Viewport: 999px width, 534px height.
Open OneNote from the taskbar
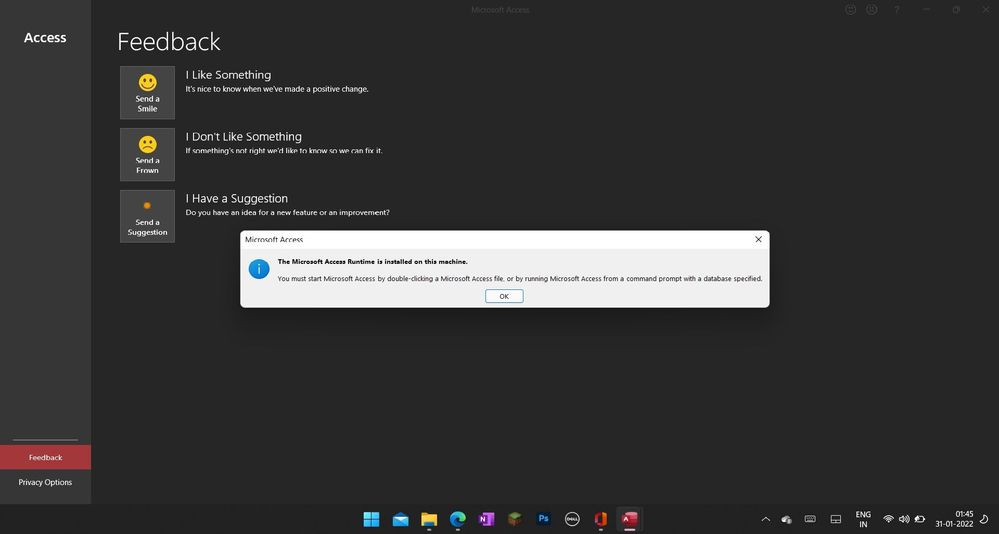click(486, 519)
